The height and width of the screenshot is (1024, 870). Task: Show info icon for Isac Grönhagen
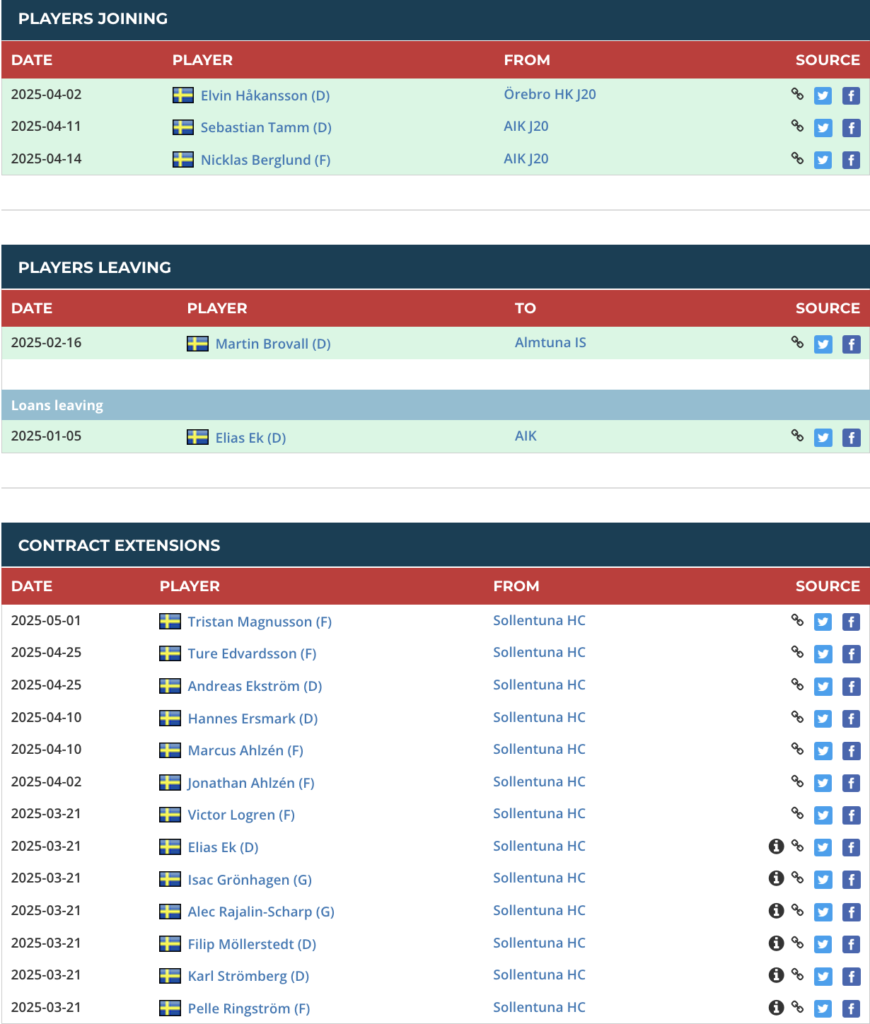776,878
